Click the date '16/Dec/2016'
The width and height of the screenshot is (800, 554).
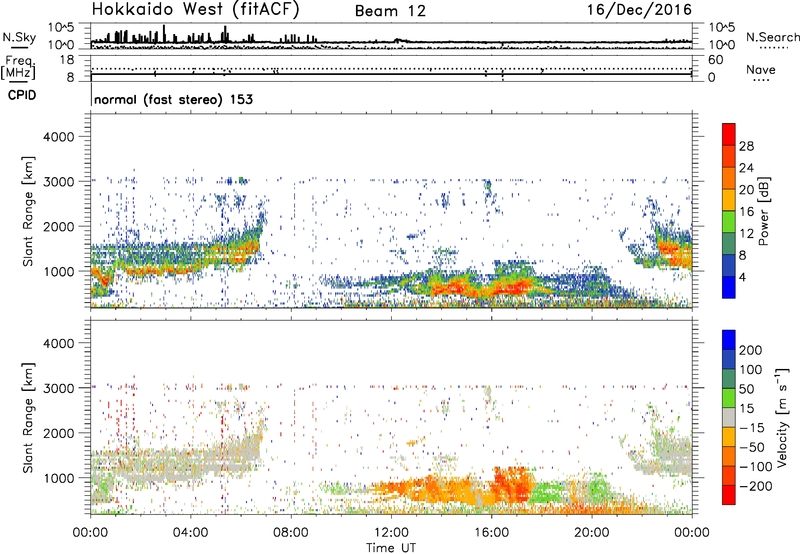[639, 10]
